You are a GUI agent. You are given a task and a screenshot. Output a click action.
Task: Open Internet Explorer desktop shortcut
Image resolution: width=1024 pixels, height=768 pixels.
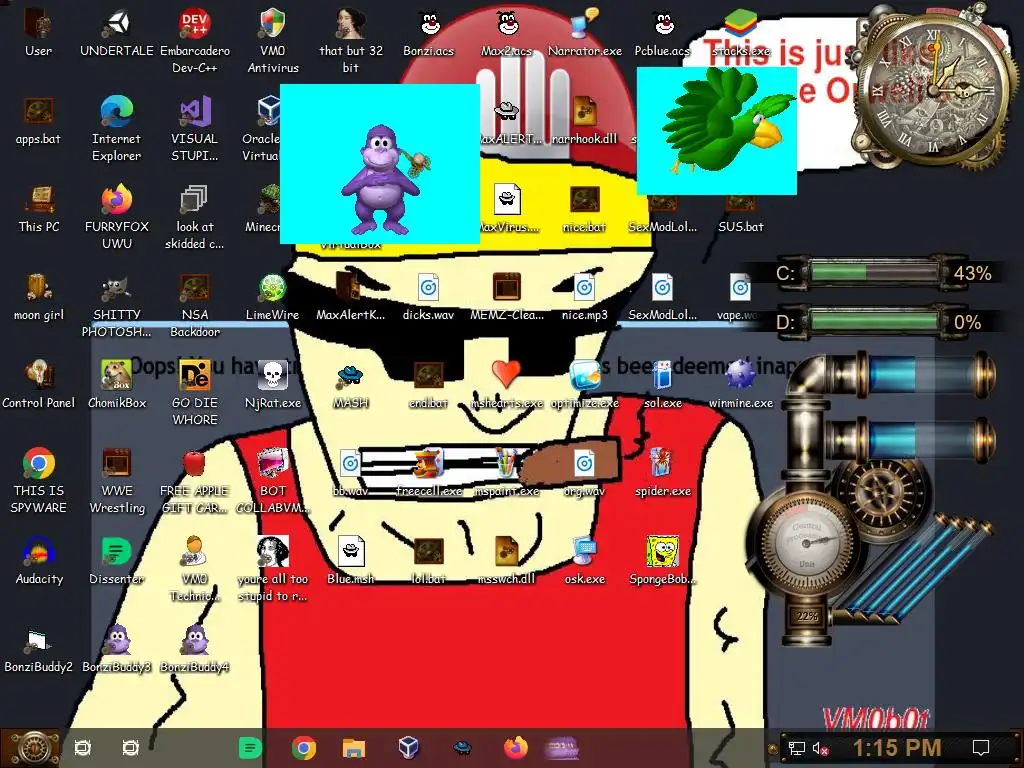[x=117, y=128]
